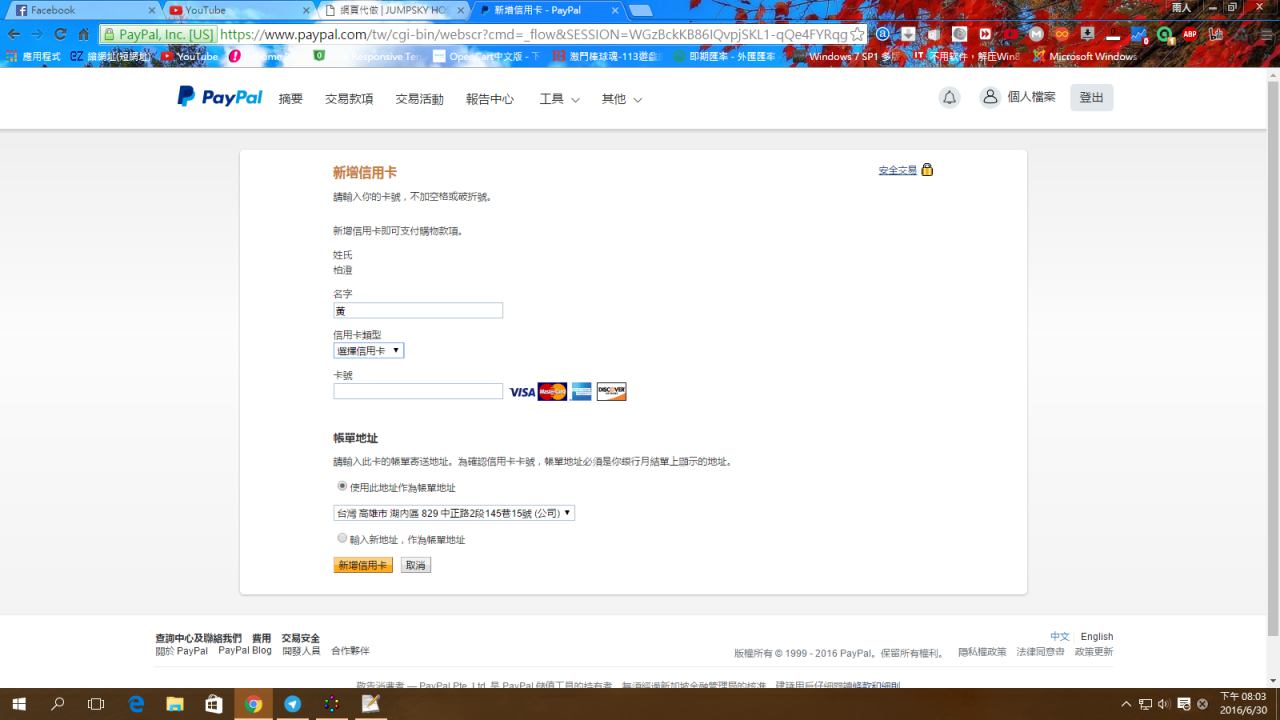Click the MasterCard logo
1280x720 pixels.
(552, 392)
